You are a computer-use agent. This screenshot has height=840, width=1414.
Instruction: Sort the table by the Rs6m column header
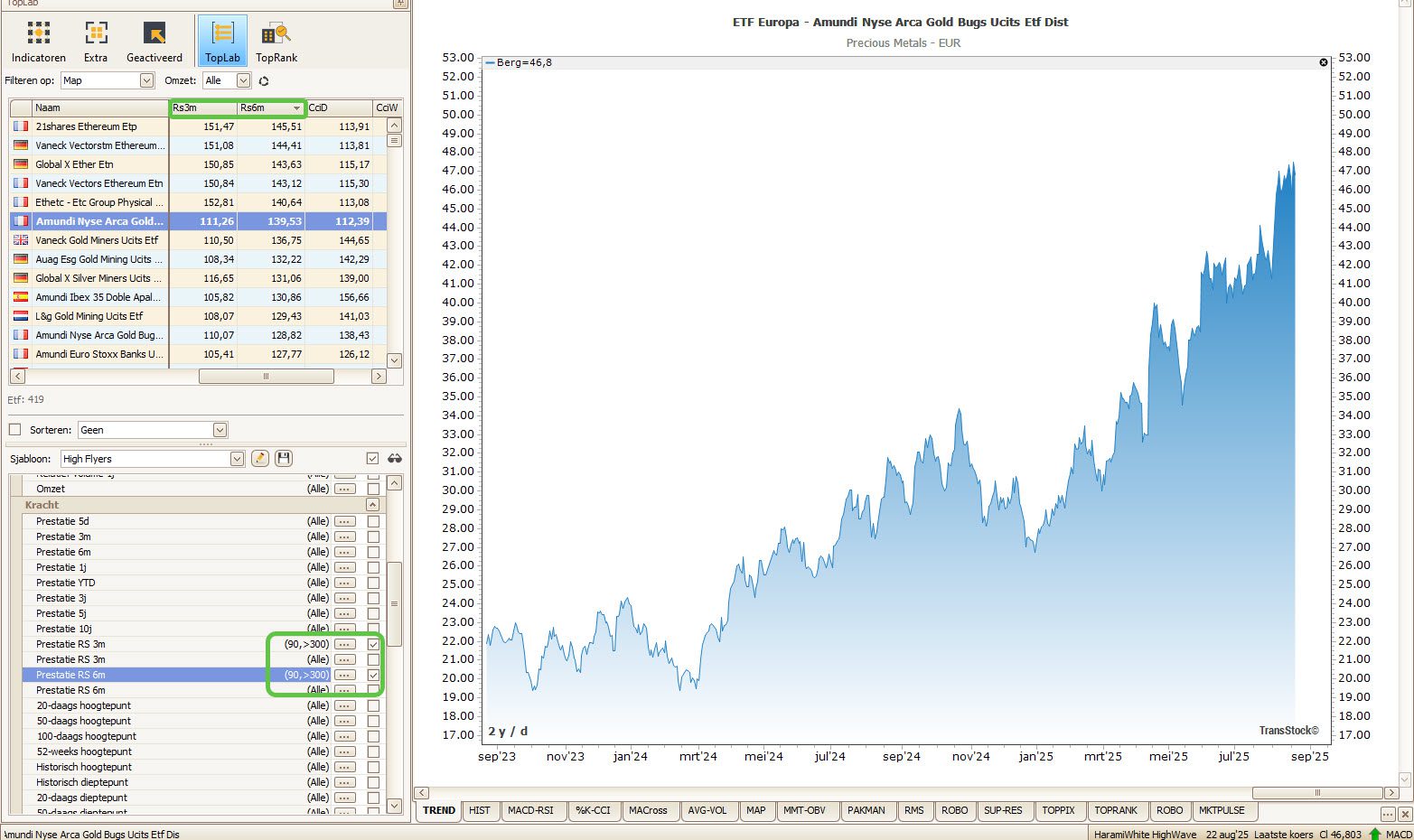[268, 107]
